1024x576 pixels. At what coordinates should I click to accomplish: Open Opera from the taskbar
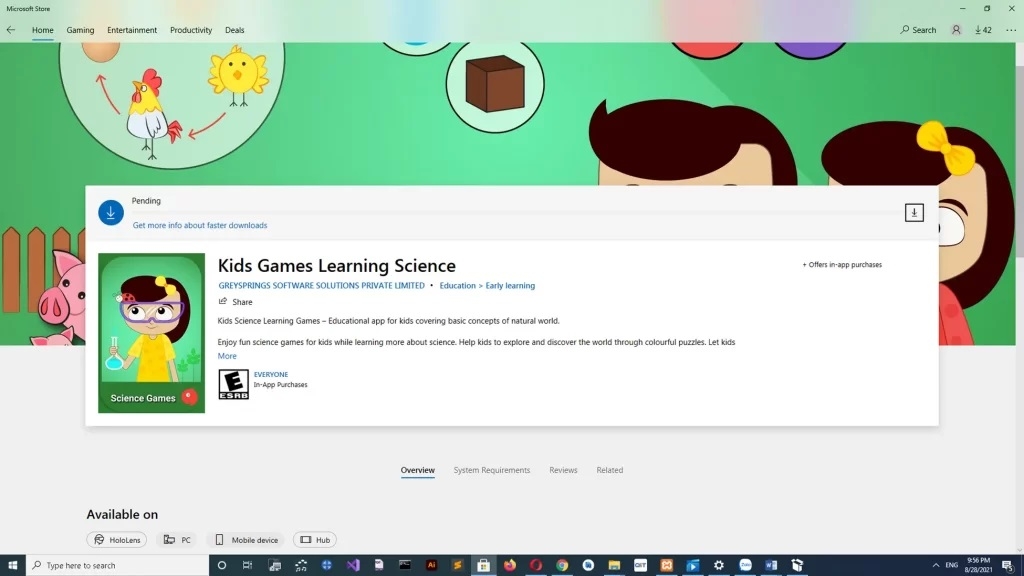click(x=536, y=565)
